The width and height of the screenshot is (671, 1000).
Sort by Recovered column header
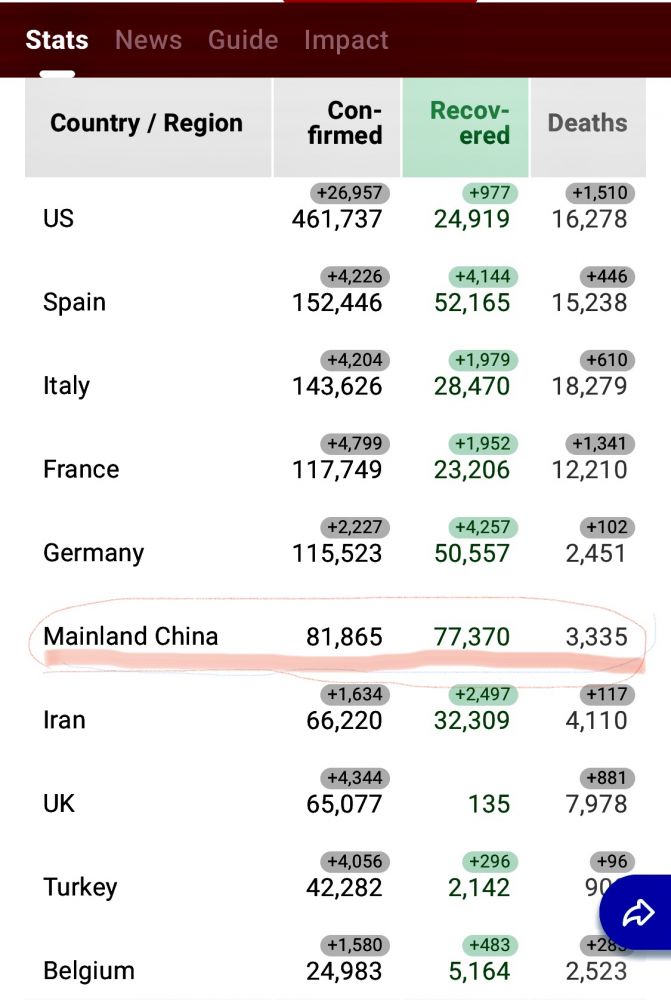tap(467, 123)
